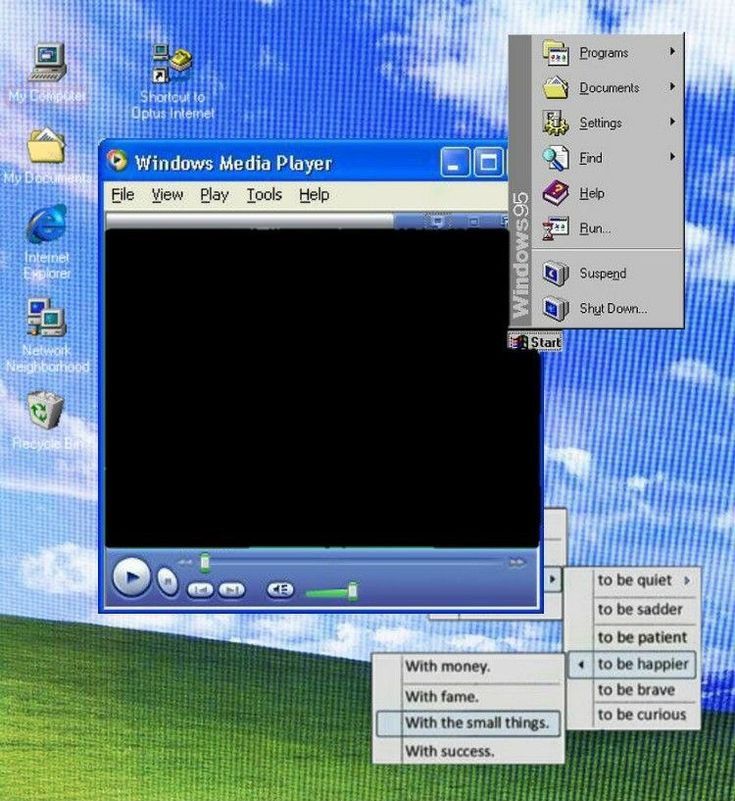Viewport: 735px width, 801px height.
Task: Choose 'With the small things.' option
Action: click(468, 723)
